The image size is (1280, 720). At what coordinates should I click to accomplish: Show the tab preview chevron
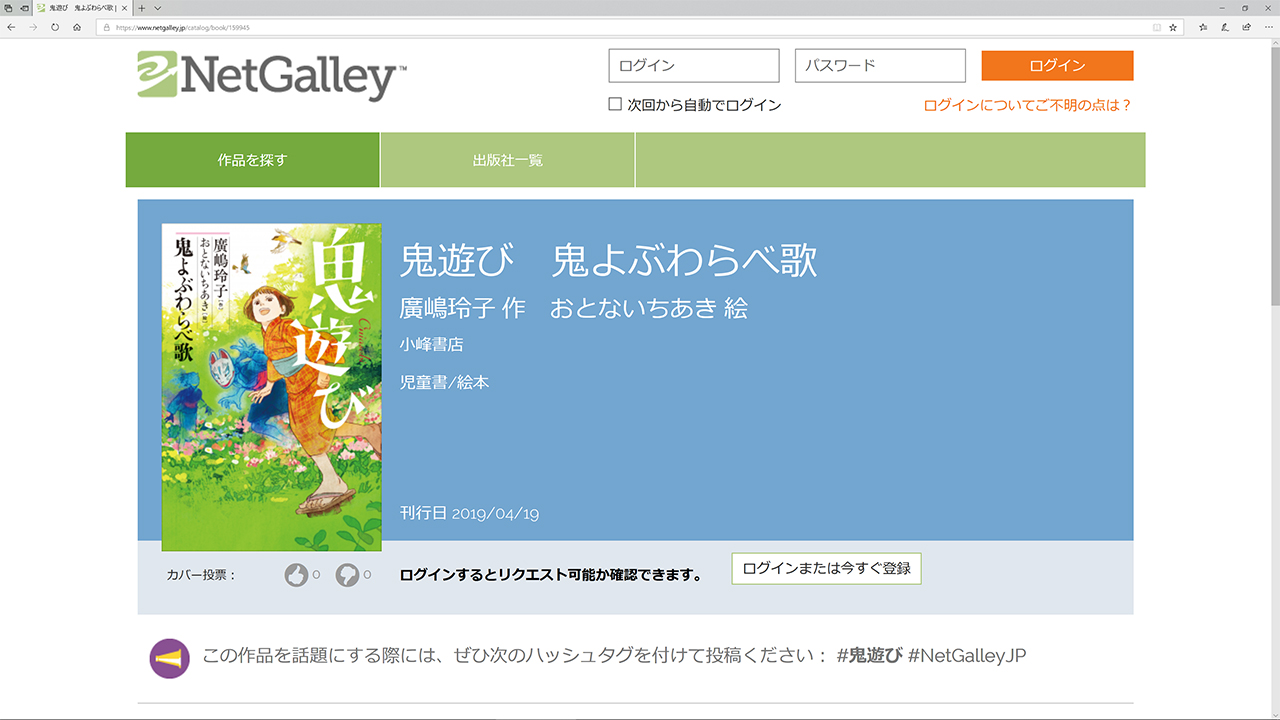pos(158,7)
